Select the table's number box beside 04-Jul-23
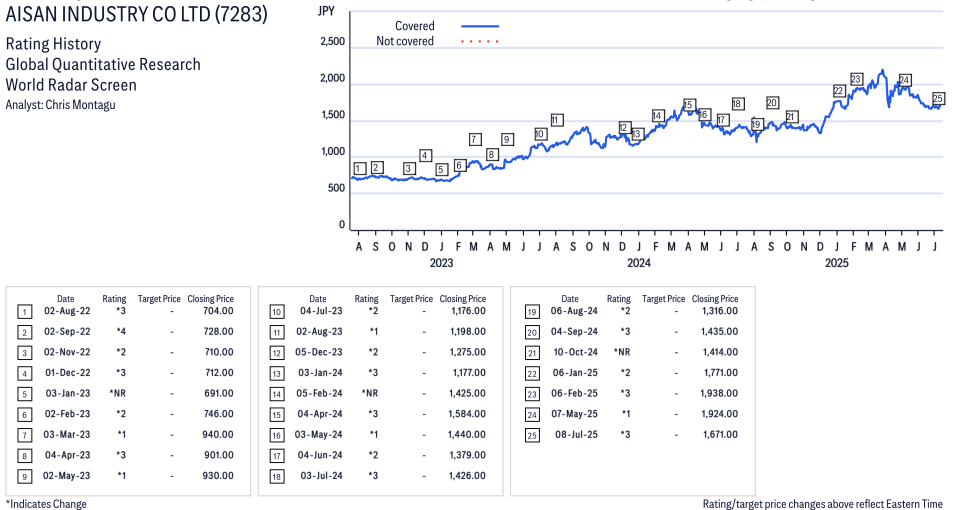 point(276,313)
